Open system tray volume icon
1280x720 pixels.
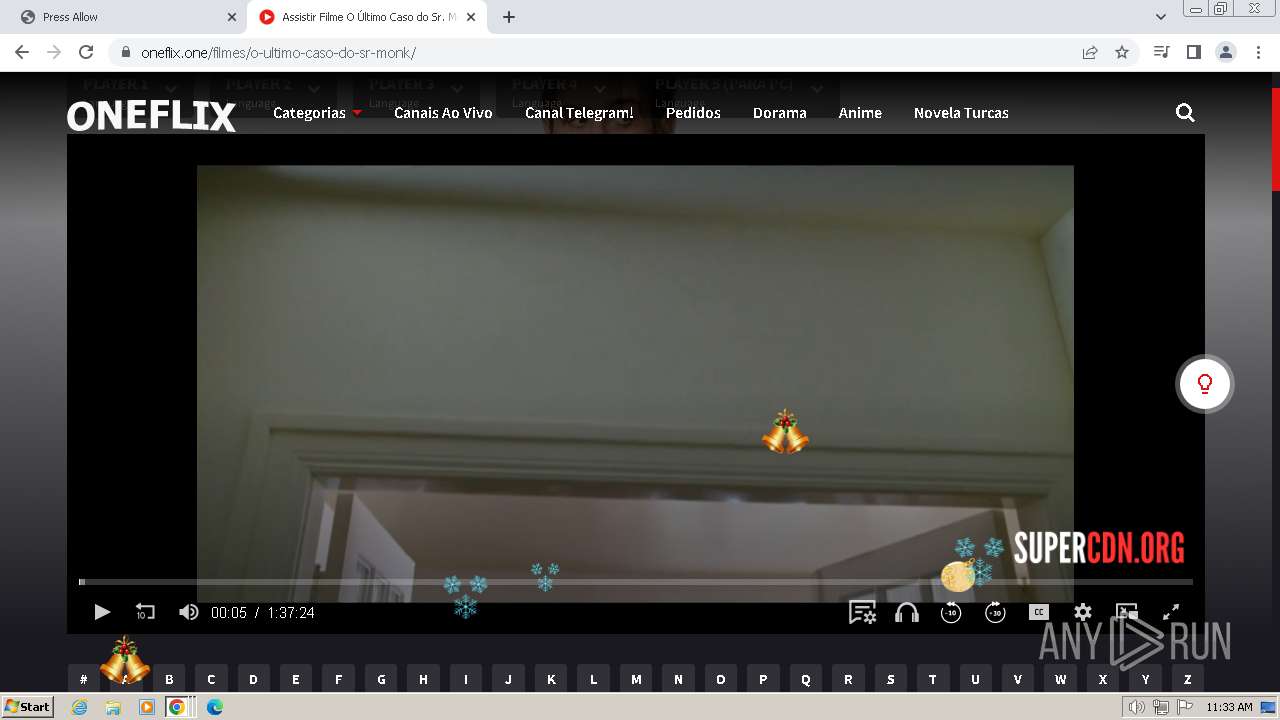point(1136,707)
